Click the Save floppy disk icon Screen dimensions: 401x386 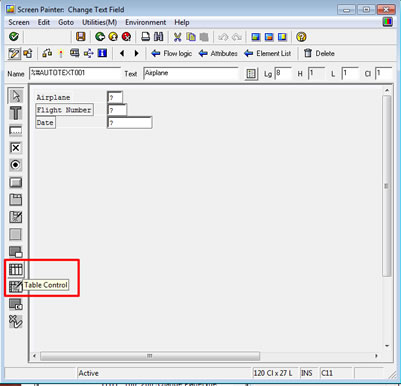pyautogui.click(x=81, y=36)
